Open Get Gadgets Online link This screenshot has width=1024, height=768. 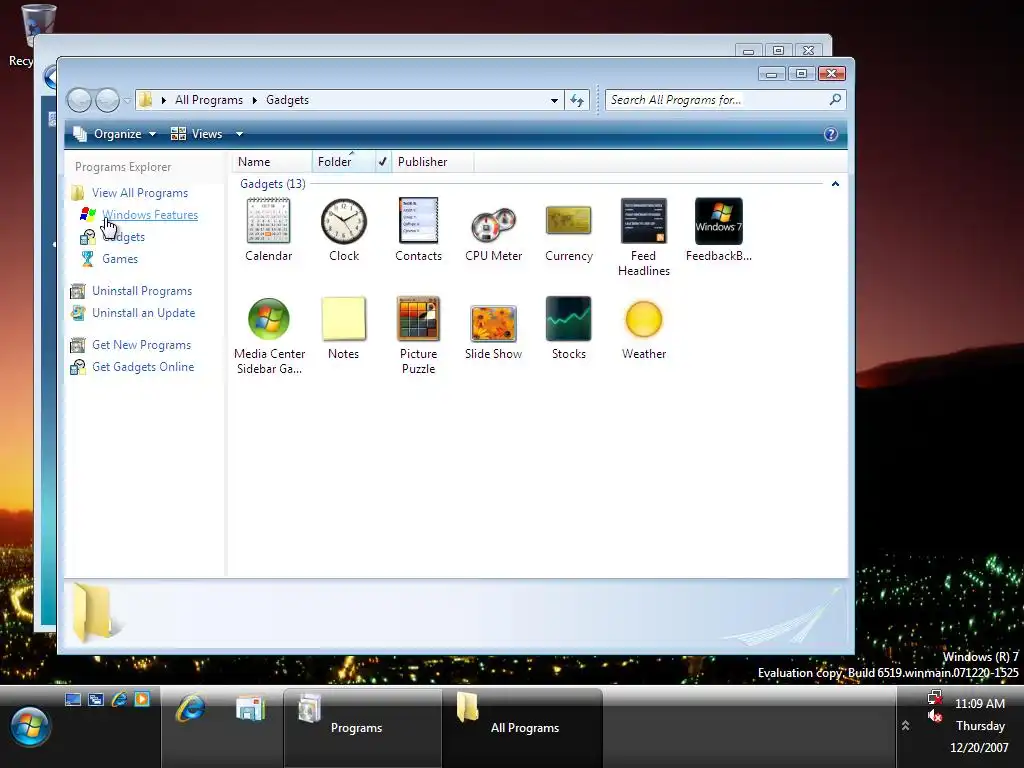[x=142, y=367]
